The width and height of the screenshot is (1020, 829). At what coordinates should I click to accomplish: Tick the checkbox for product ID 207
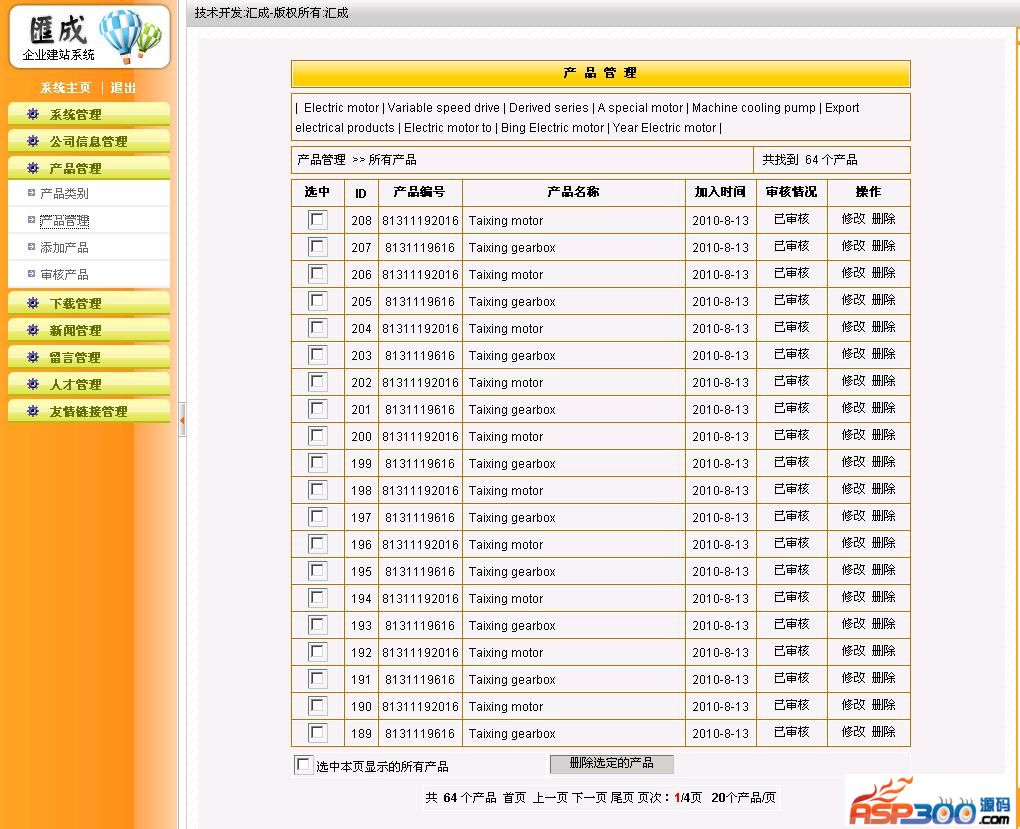pos(317,247)
